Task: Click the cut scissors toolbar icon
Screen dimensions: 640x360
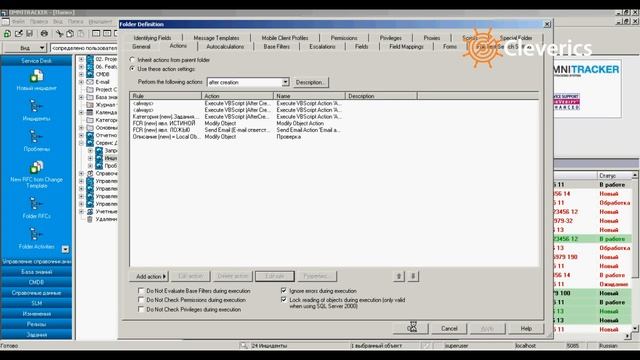Action: click(60, 34)
